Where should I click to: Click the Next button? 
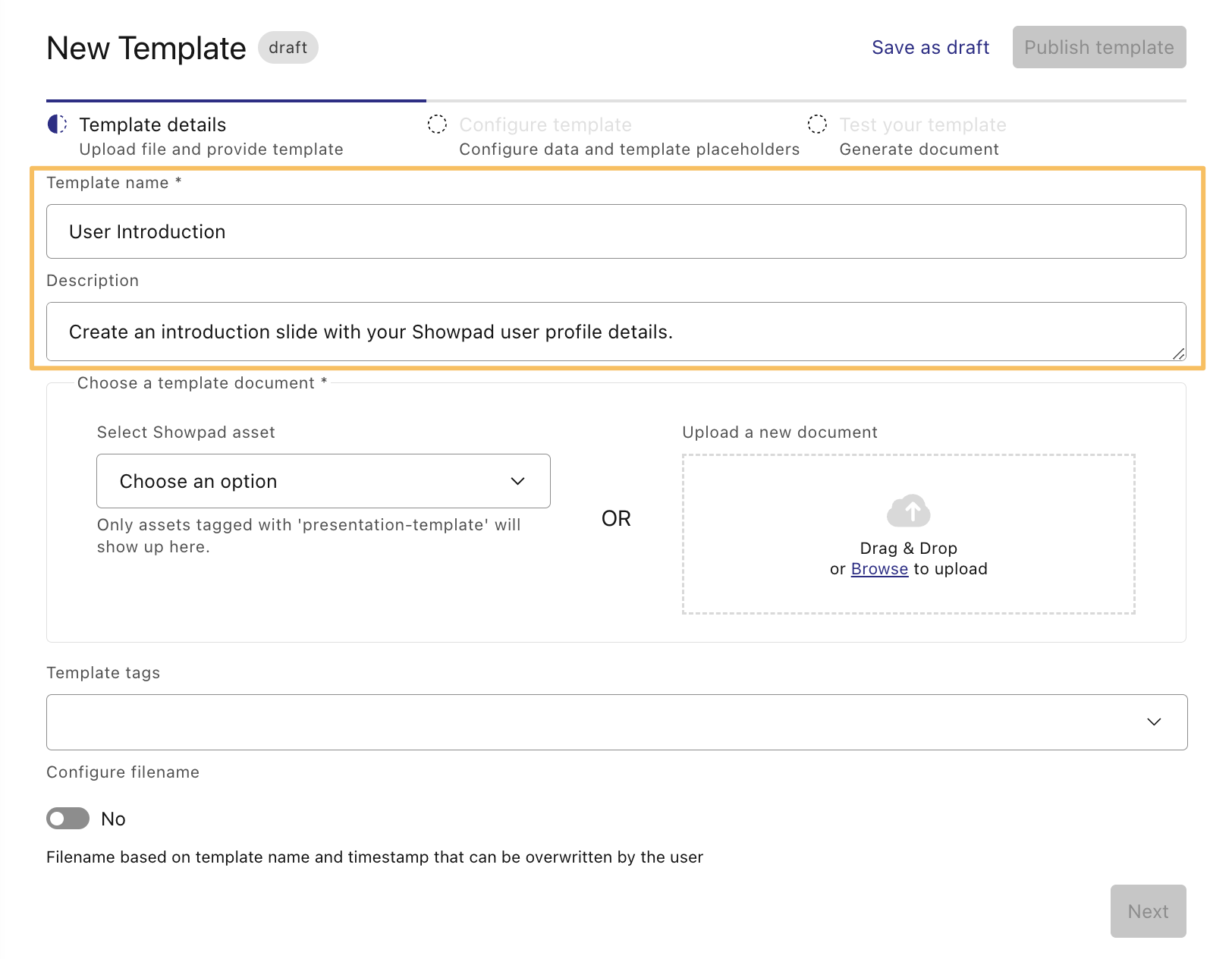1148,911
